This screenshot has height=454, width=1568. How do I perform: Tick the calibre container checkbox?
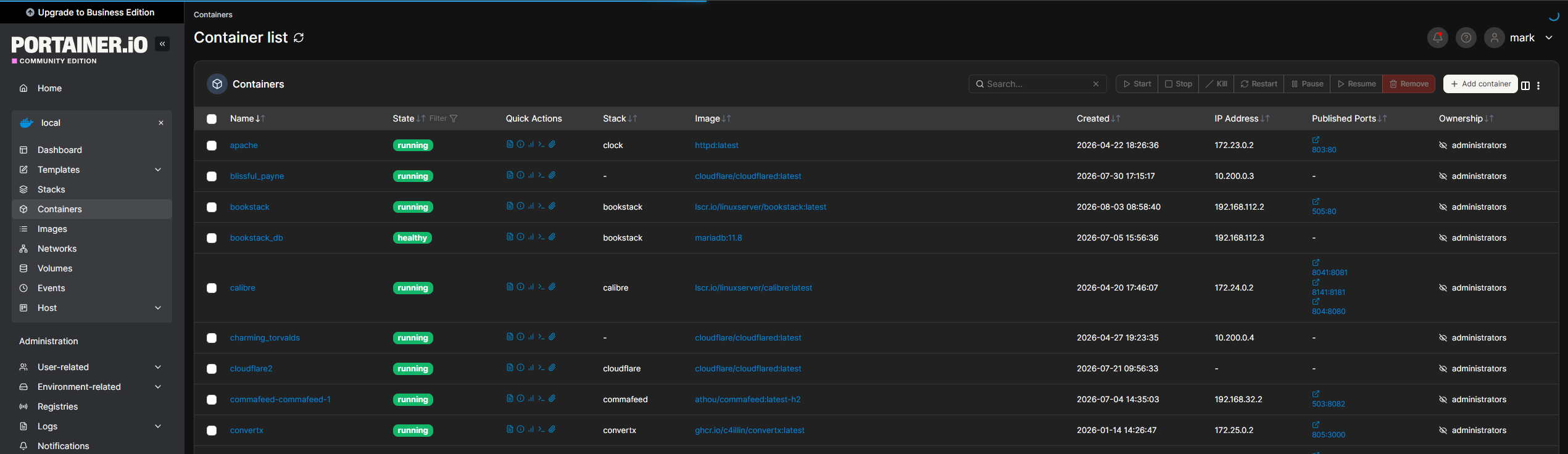[x=212, y=288]
